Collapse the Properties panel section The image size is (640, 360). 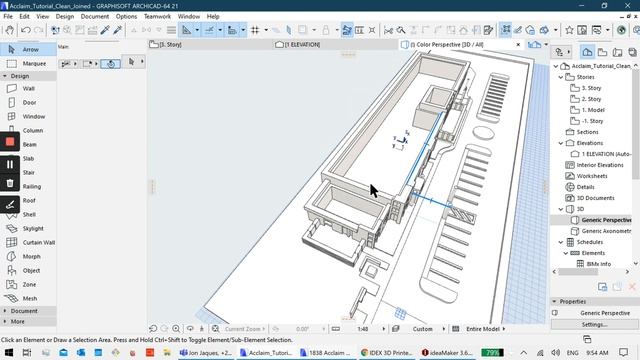point(554,302)
